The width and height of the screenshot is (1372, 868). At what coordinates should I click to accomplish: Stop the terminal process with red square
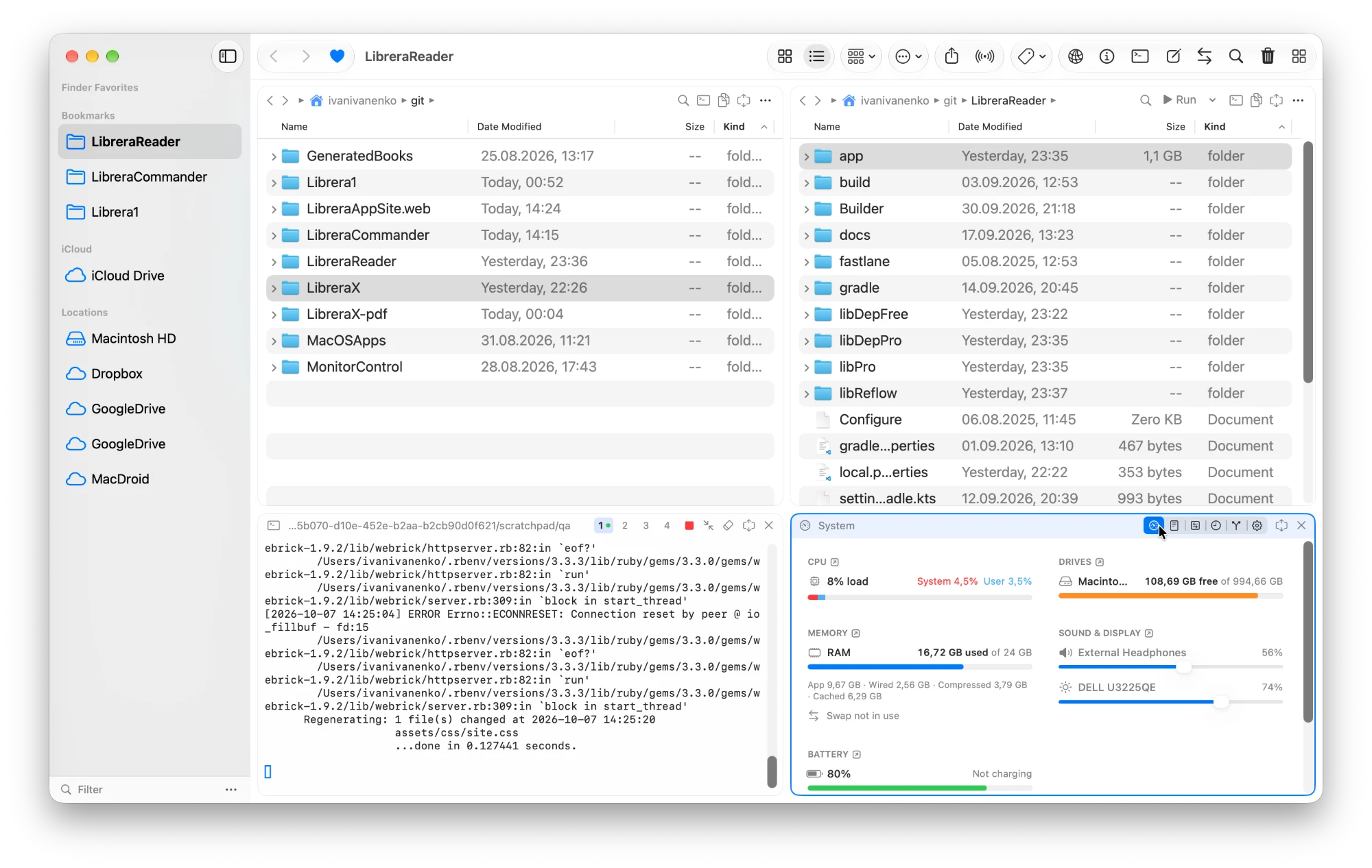click(689, 526)
